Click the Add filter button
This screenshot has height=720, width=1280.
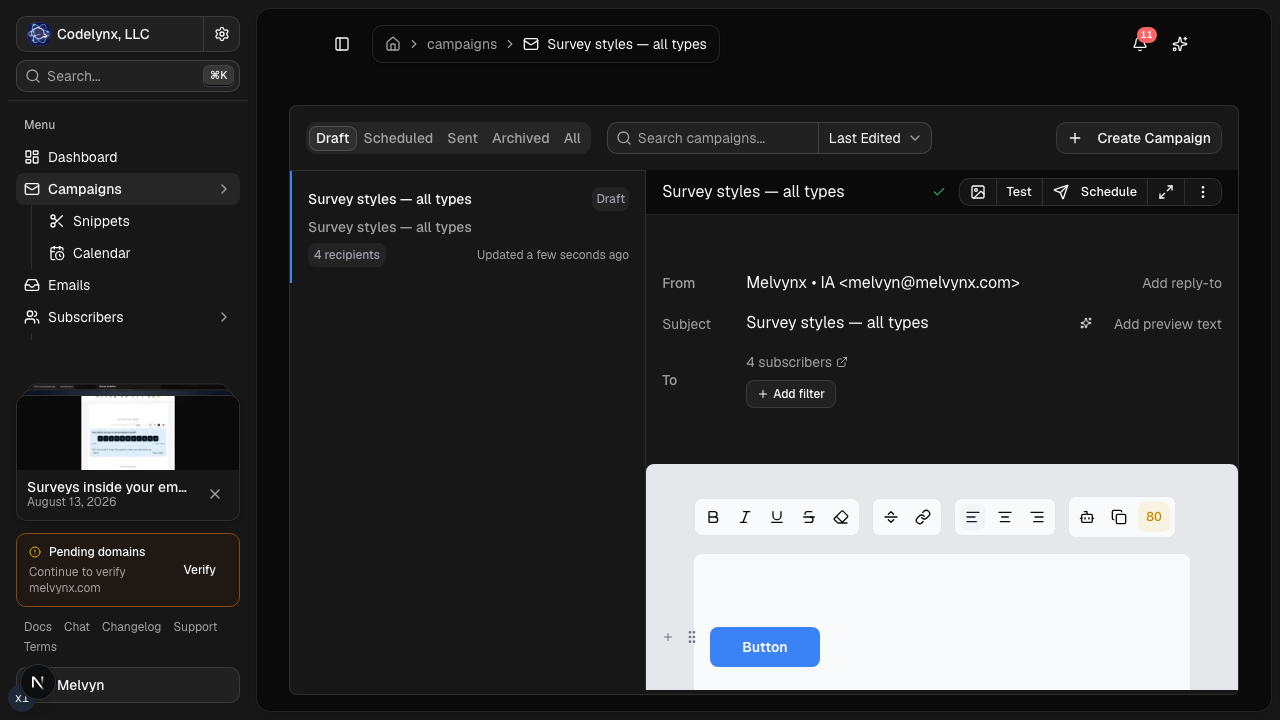point(791,394)
